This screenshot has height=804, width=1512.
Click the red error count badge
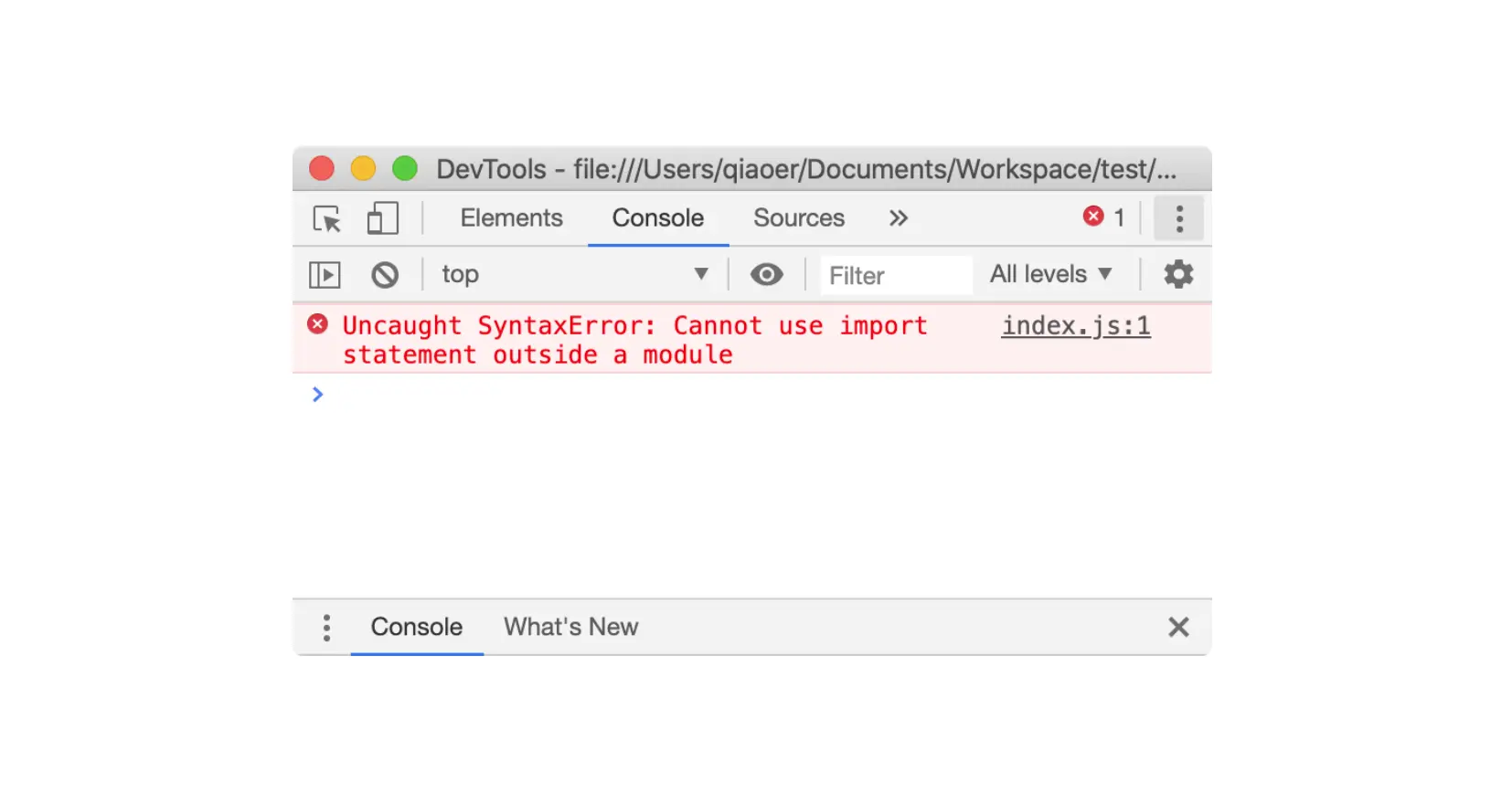(x=1103, y=217)
